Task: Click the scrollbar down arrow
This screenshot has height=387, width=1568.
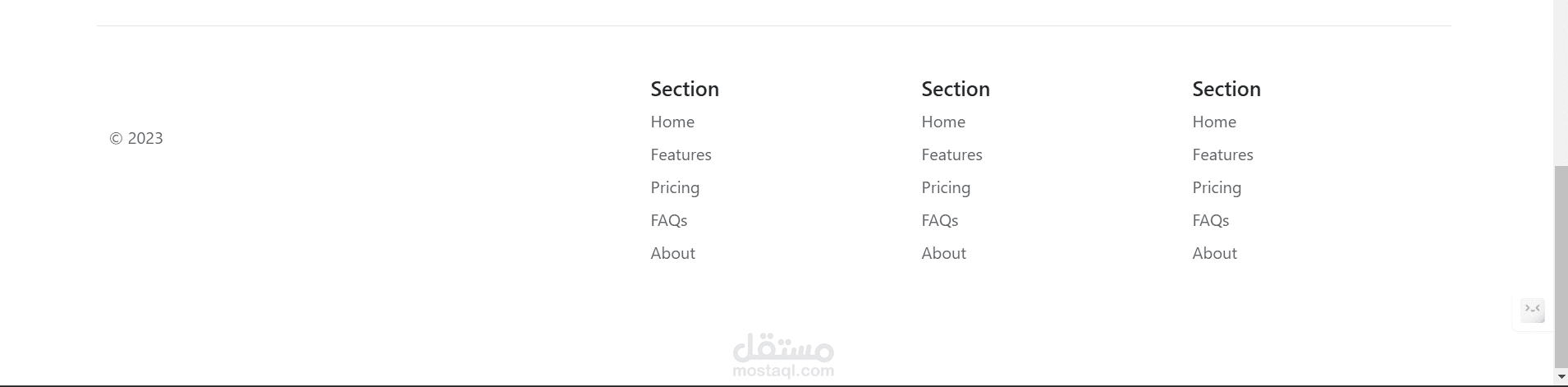Action: pyautogui.click(x=1560, y=377)
